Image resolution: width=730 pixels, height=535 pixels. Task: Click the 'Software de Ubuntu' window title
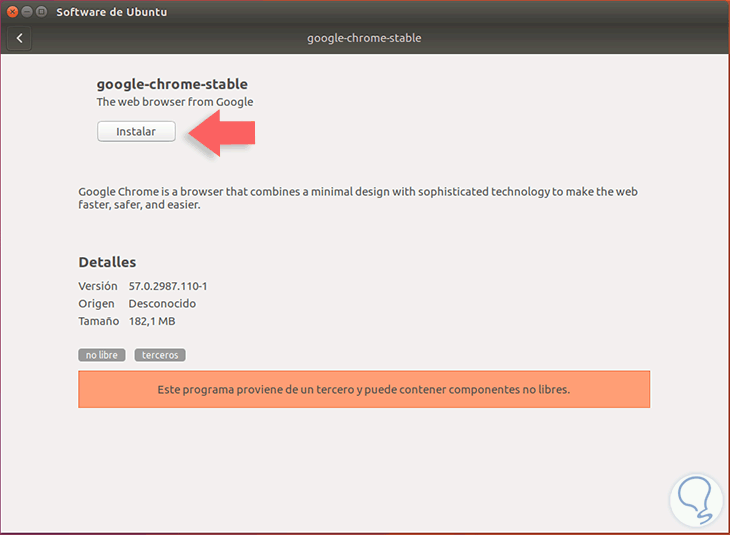click(112, 12)
